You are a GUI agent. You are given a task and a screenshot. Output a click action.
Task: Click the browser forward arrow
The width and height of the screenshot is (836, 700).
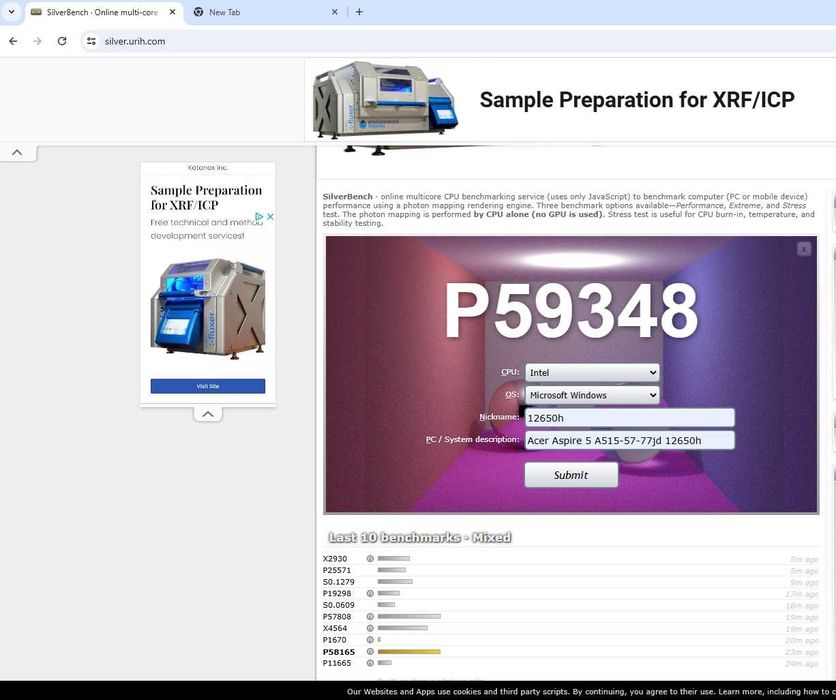(37, 41)
